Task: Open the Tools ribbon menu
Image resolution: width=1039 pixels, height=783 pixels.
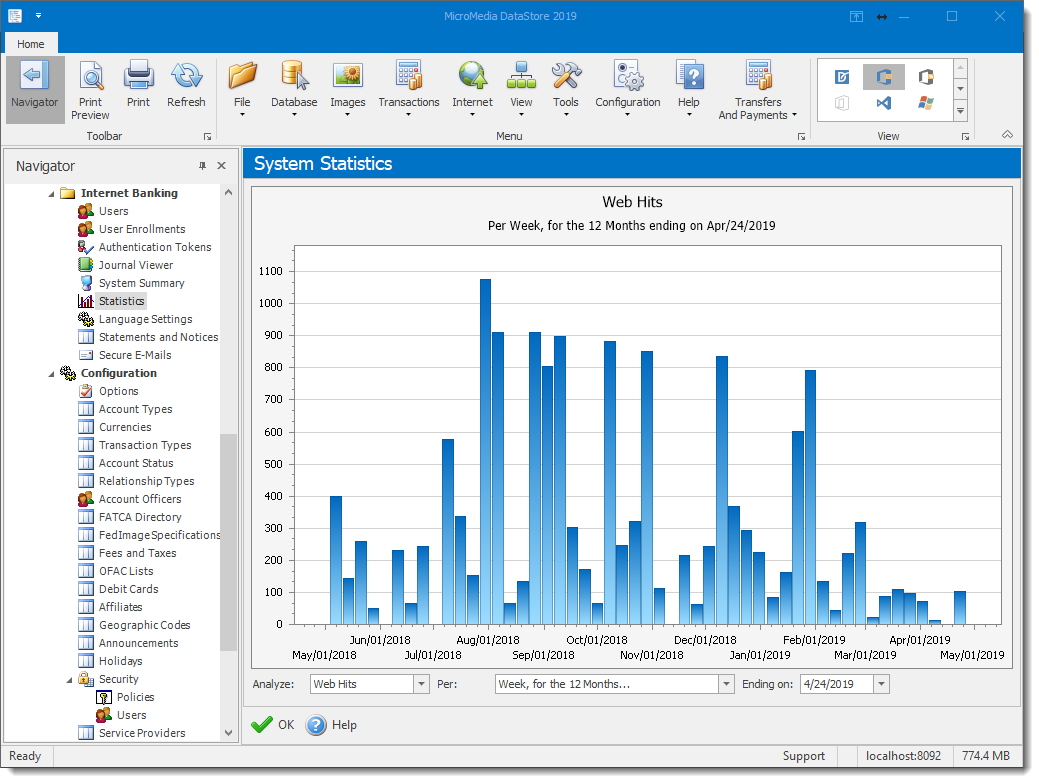Action: click(566, 89)
